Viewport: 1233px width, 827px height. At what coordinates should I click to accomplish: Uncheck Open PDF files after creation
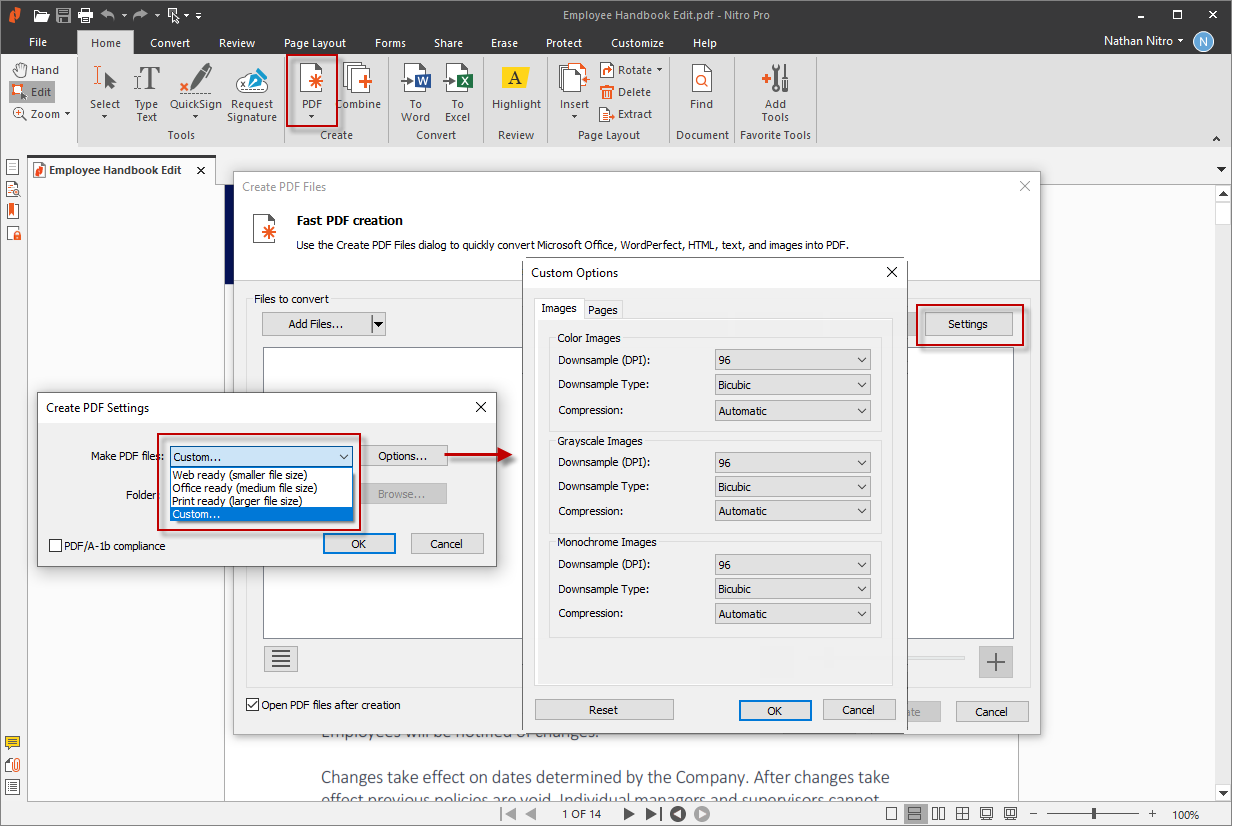pyautogui.click(x=252, y=705)
